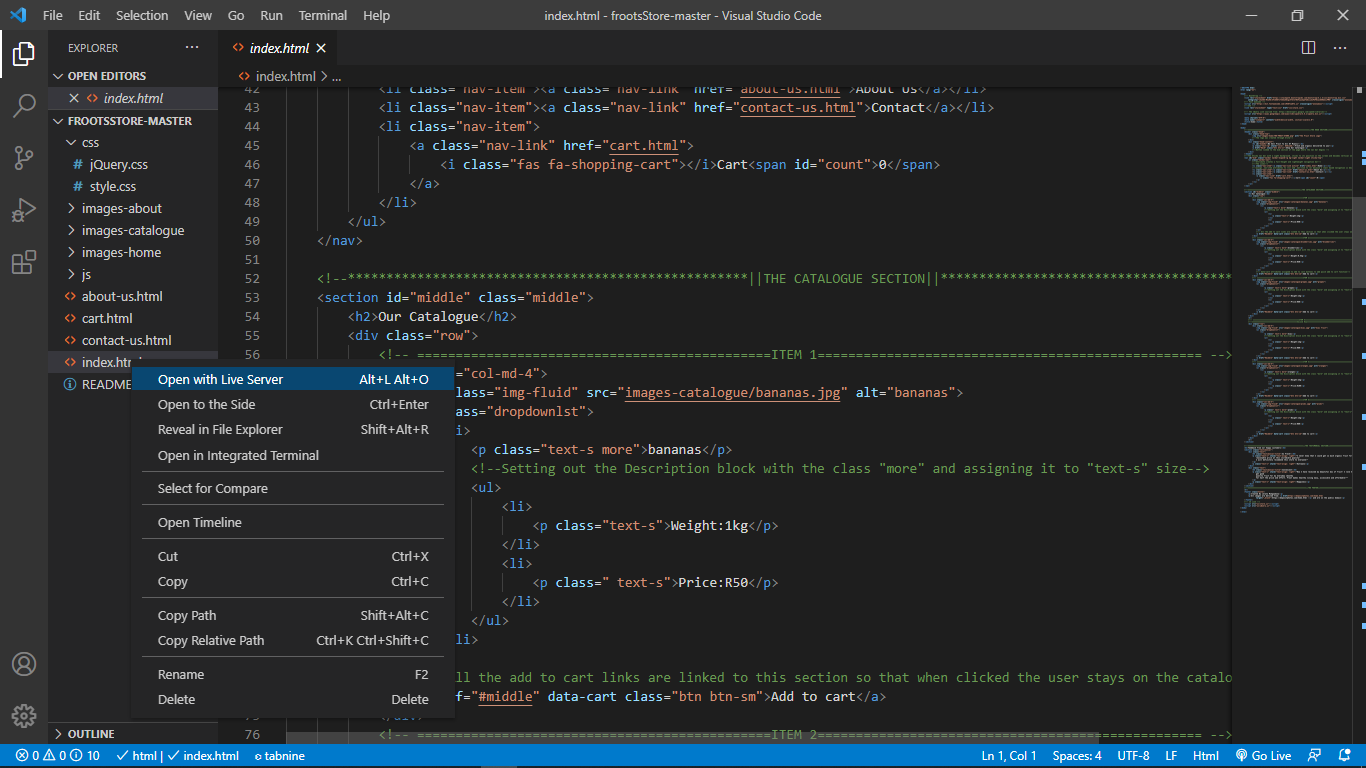Close the index.html editor tab
The width and height of the screenshot is (1366, 768).
pyautogui.click(x=321, y=48)
